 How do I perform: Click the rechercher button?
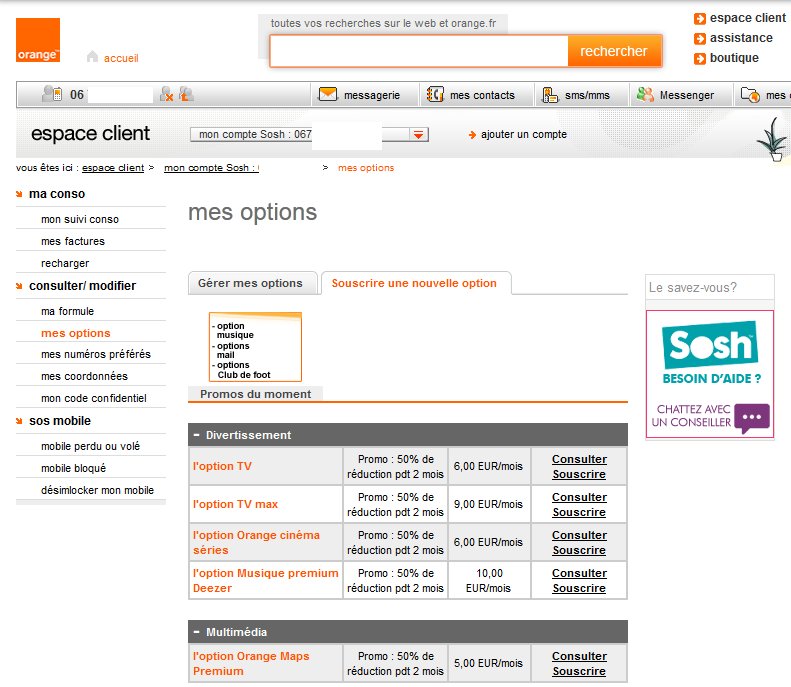(x=614, y=51)
